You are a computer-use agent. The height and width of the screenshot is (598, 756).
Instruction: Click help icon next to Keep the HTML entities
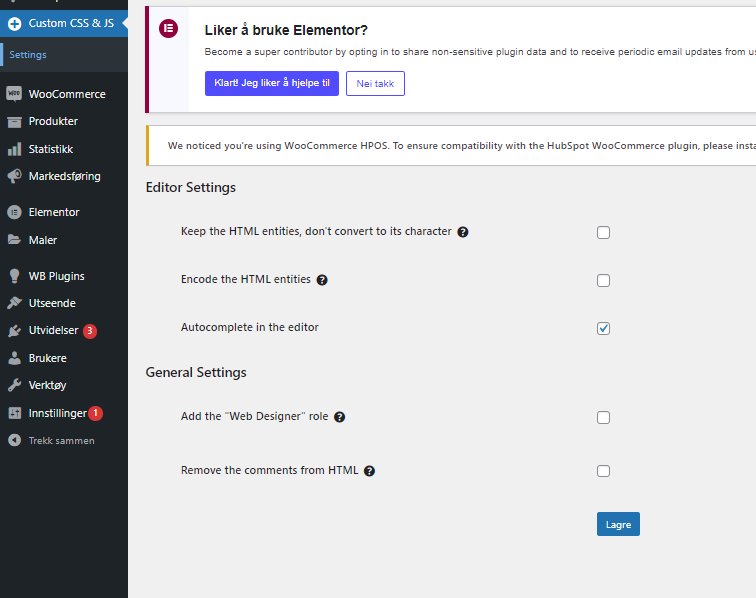click(x=463, y=232)
